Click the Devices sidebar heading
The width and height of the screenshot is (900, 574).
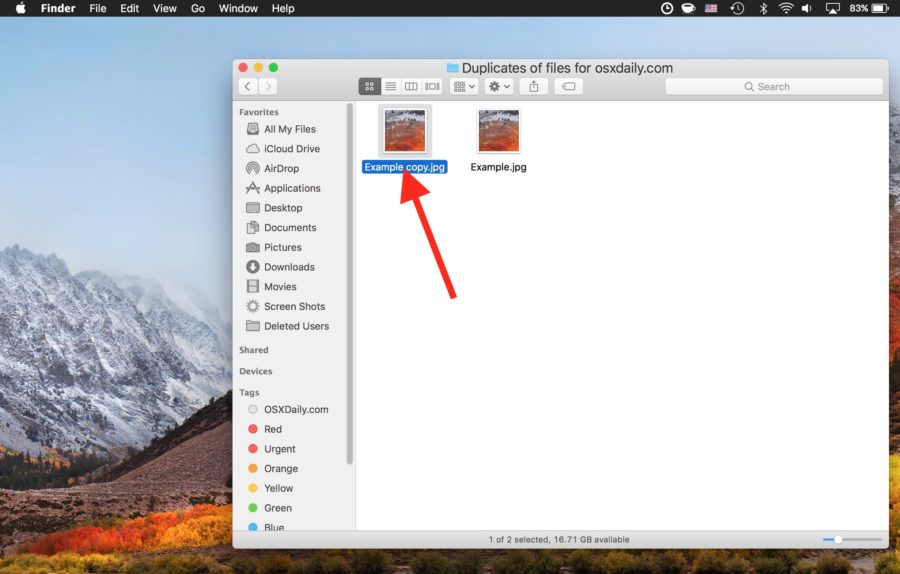pos(255,371)
